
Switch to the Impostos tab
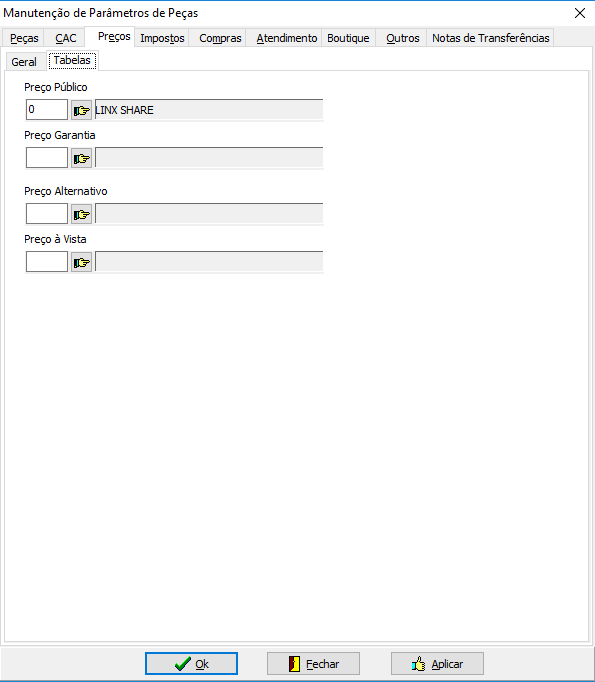(x=162, y=38)
